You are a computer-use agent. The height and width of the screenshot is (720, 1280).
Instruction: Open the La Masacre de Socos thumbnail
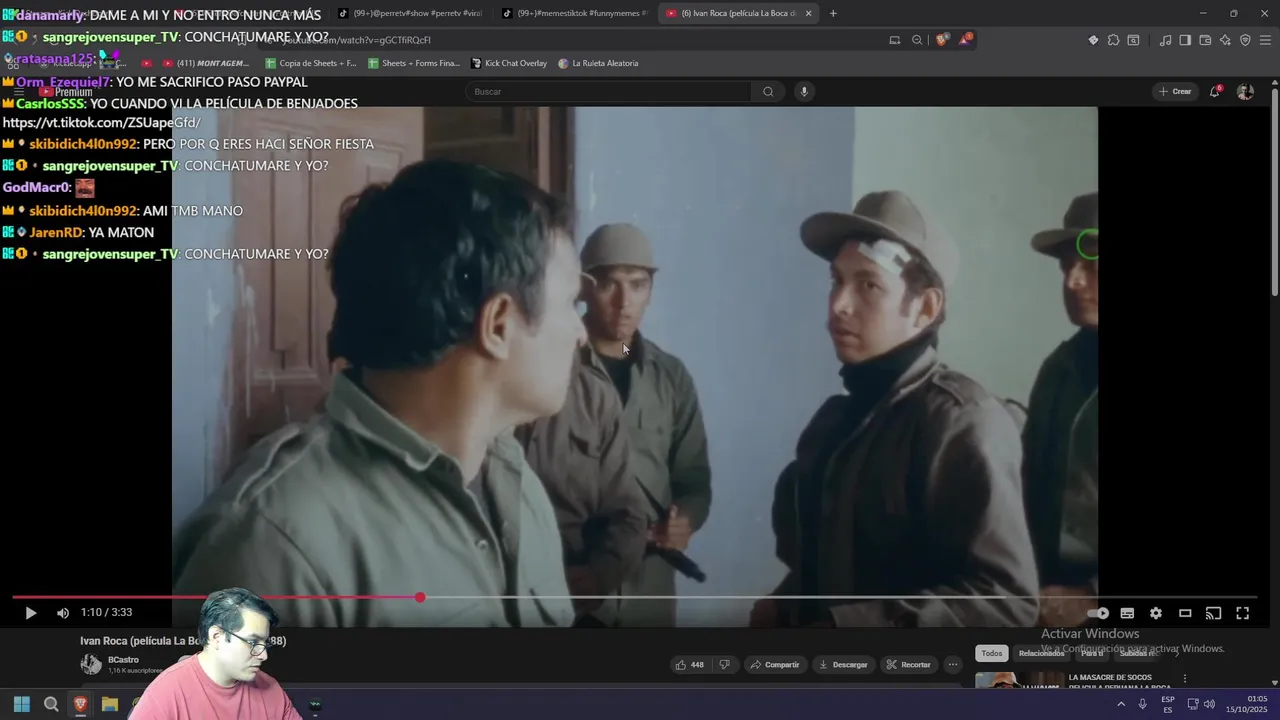(x=1018, y=681)
